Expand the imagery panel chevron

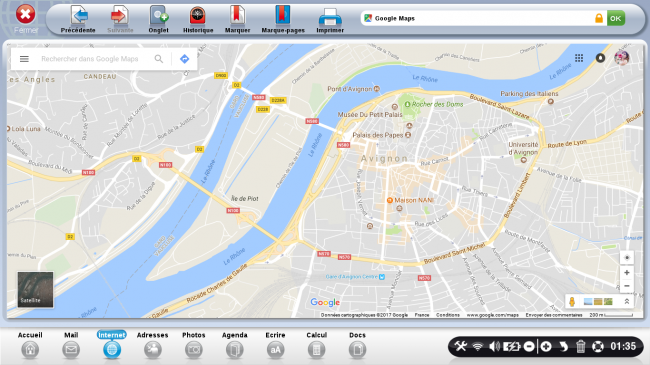[x=627, y=302]
